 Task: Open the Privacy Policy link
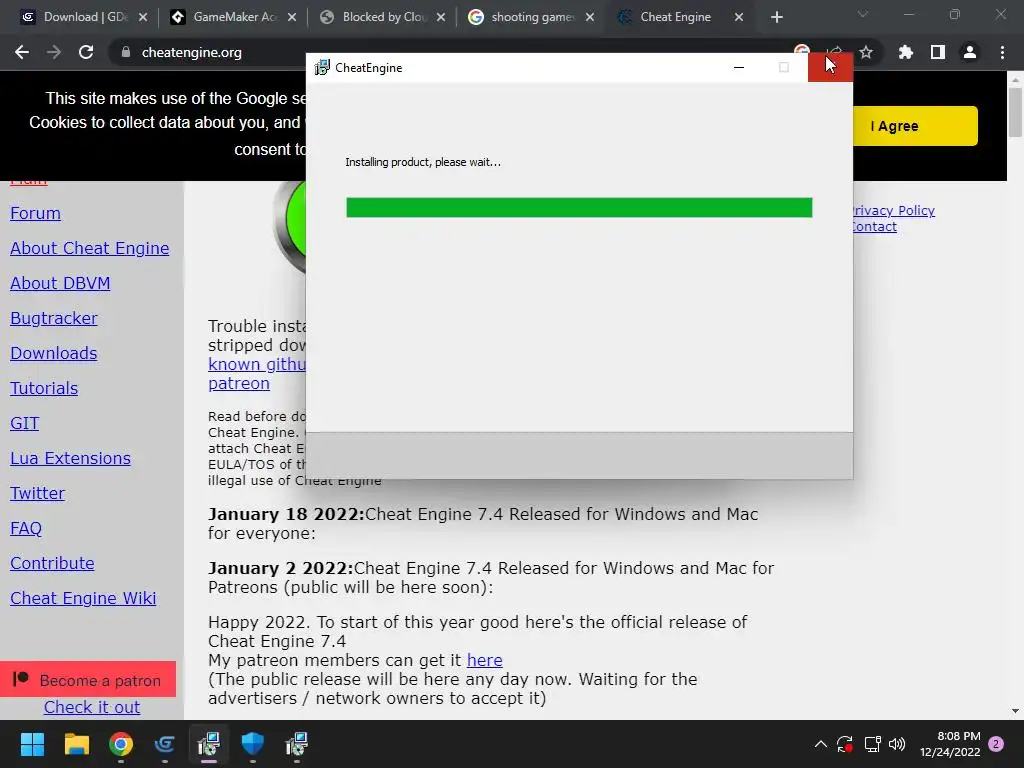click(x=894, y=210)
